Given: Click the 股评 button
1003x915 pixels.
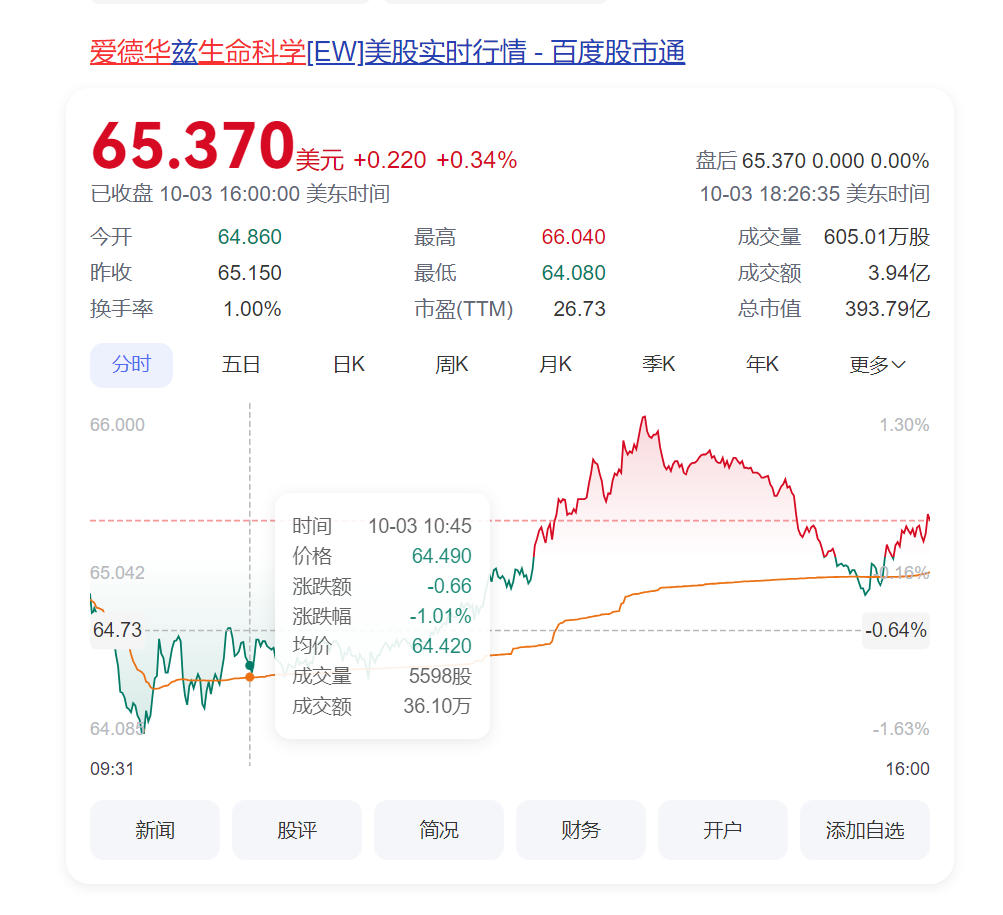Looking at the screenshot, I should [x=297, y=830].
